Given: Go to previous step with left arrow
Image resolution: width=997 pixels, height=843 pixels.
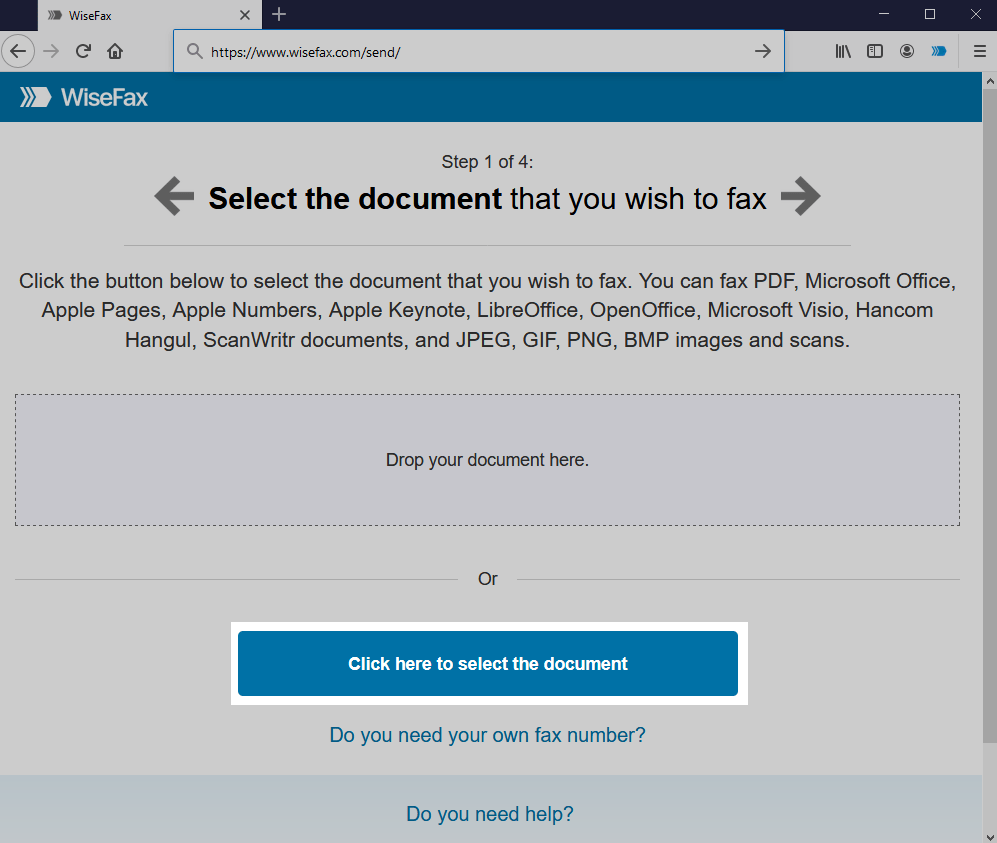Looking at the screenshot, I should tap(174, 196).
